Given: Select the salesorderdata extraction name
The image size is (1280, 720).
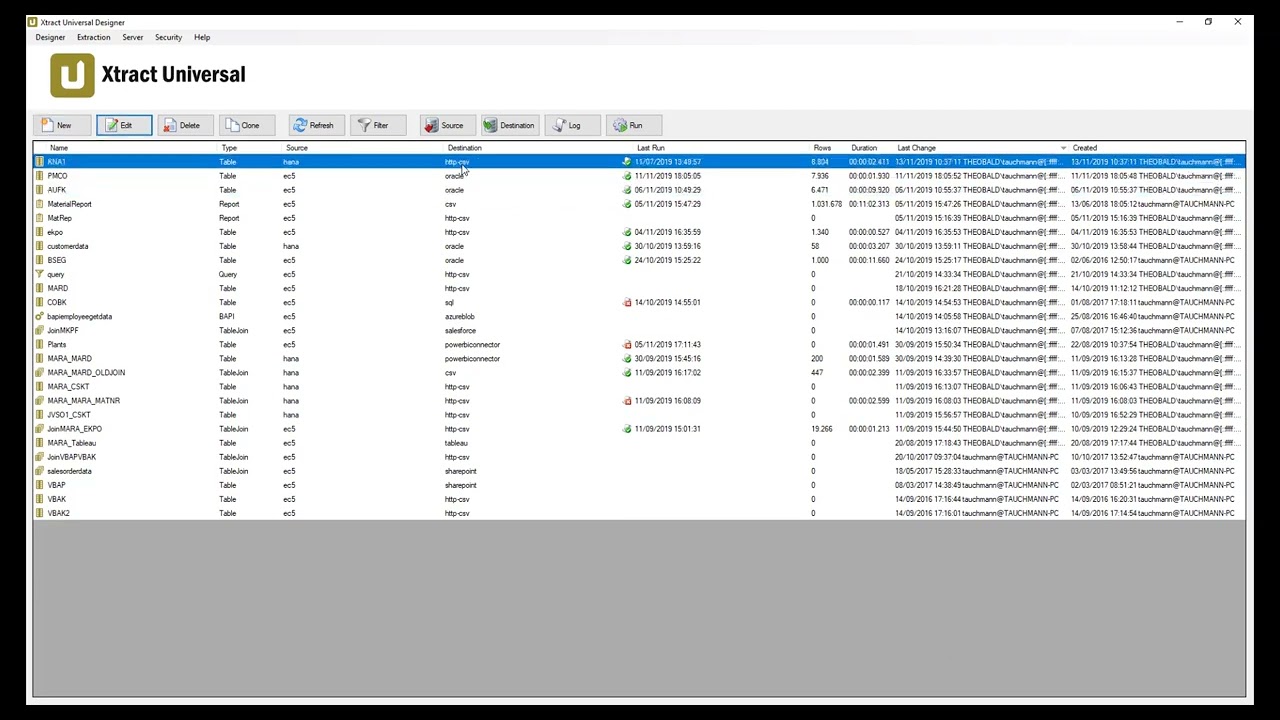Looking at the screenshot, I should pyautogui.click(x=70, y=470).
